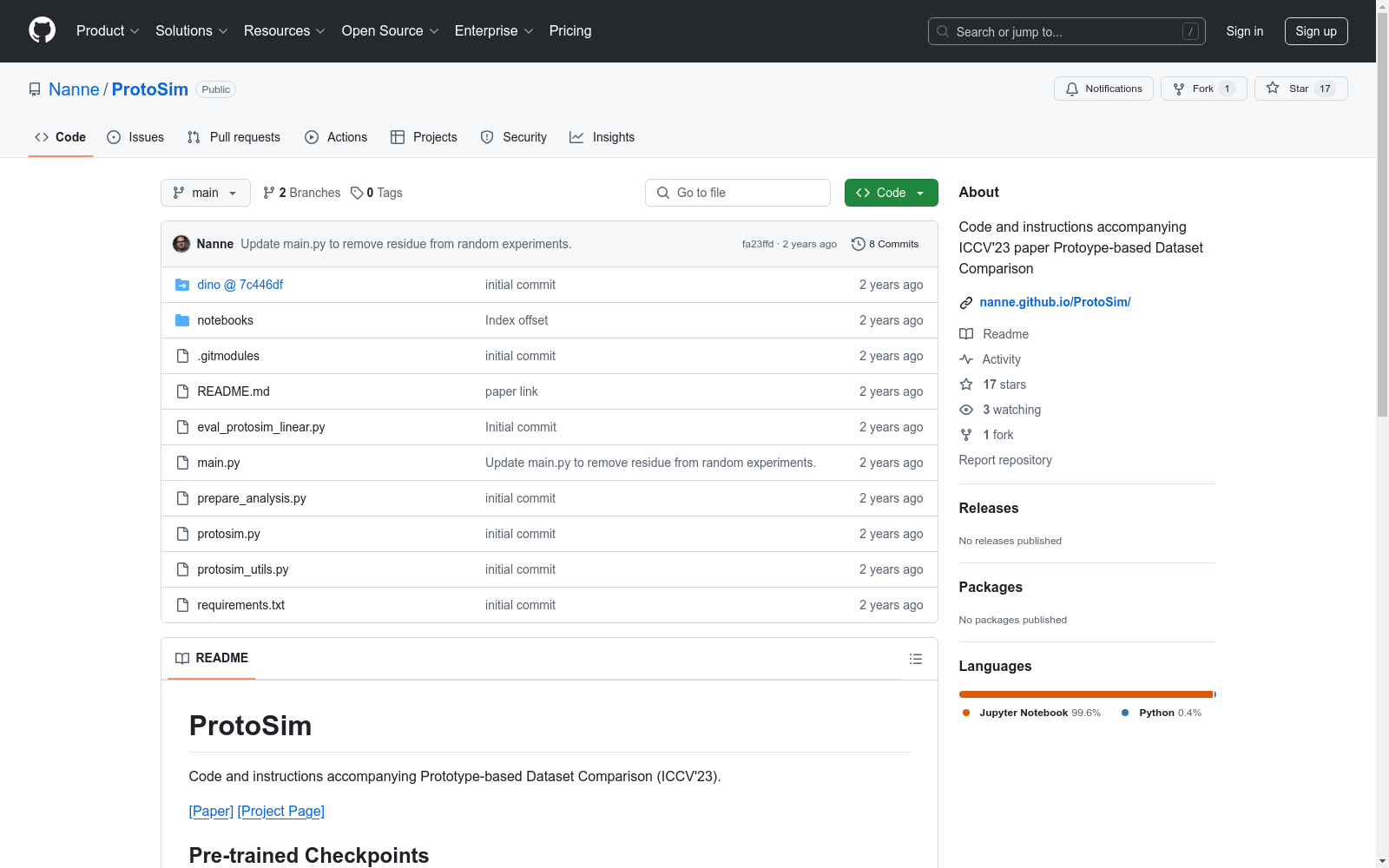Click the prepare_analysis.py file icon
The image size is (1389, 868).
pos(182,498)
